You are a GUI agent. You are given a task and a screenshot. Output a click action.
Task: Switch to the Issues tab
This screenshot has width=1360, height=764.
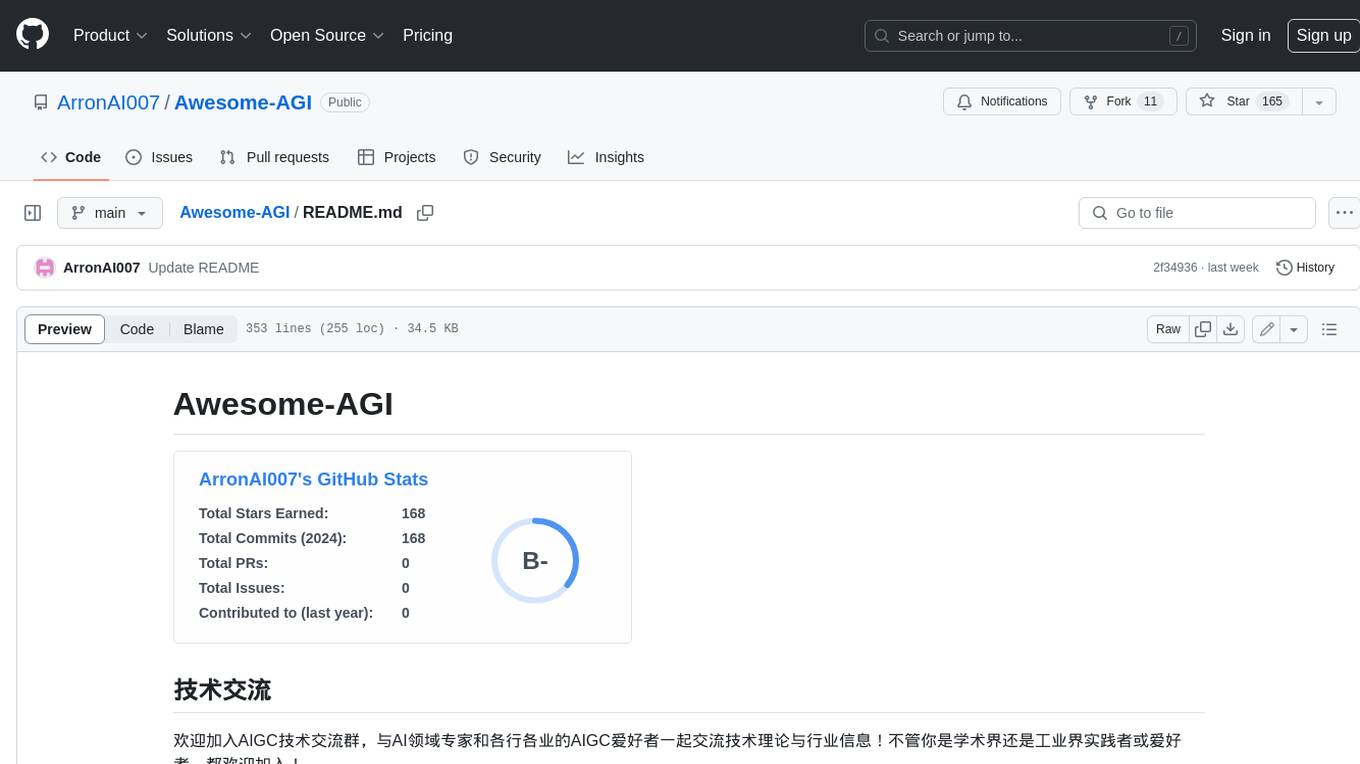tap(159, 157)
